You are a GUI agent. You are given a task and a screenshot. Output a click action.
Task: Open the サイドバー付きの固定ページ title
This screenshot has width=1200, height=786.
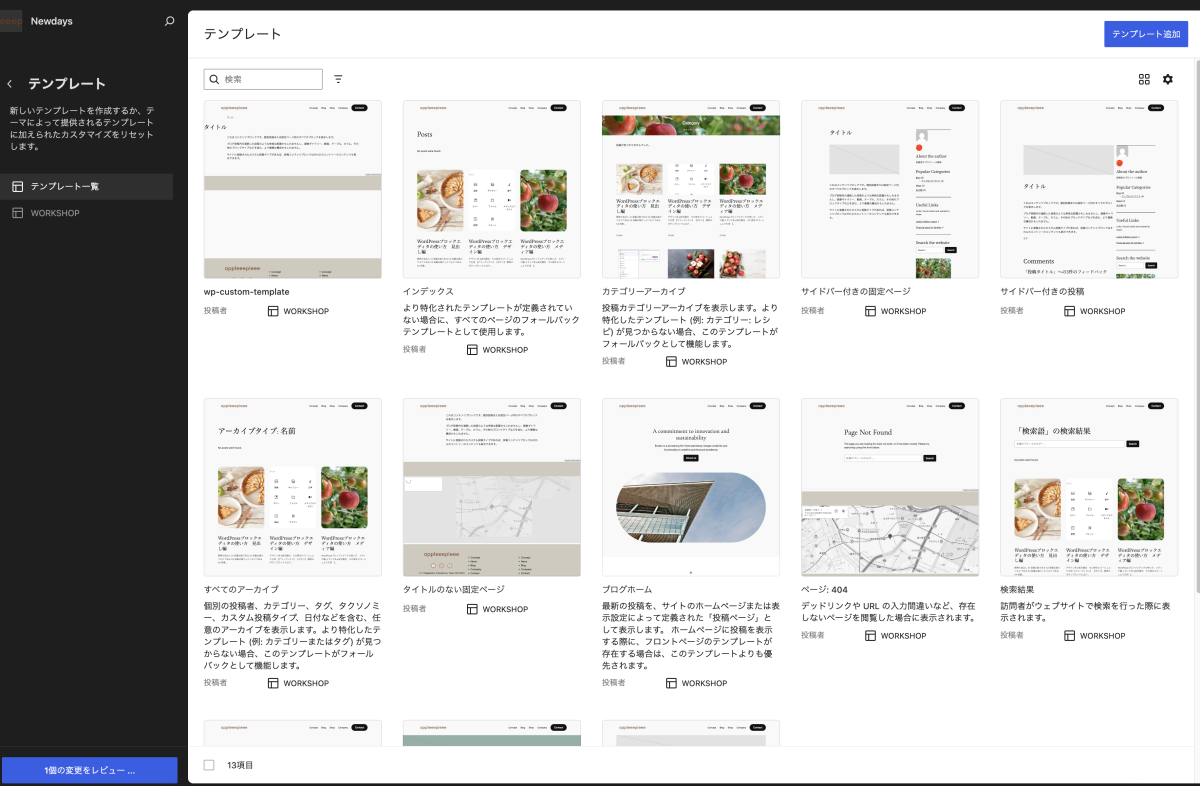(856, 292)
